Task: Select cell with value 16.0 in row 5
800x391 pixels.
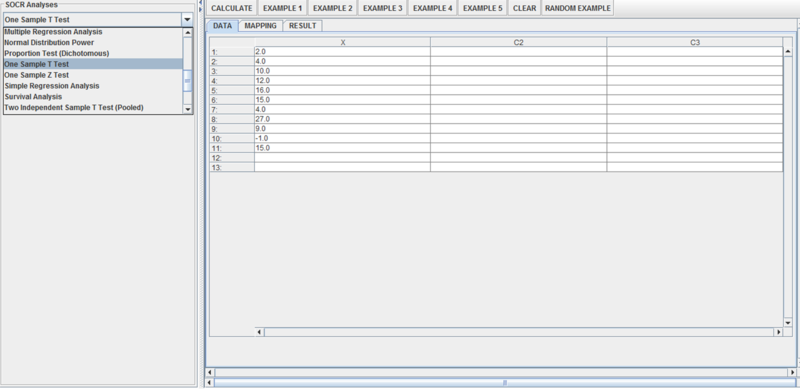Action: coord(343,90)
